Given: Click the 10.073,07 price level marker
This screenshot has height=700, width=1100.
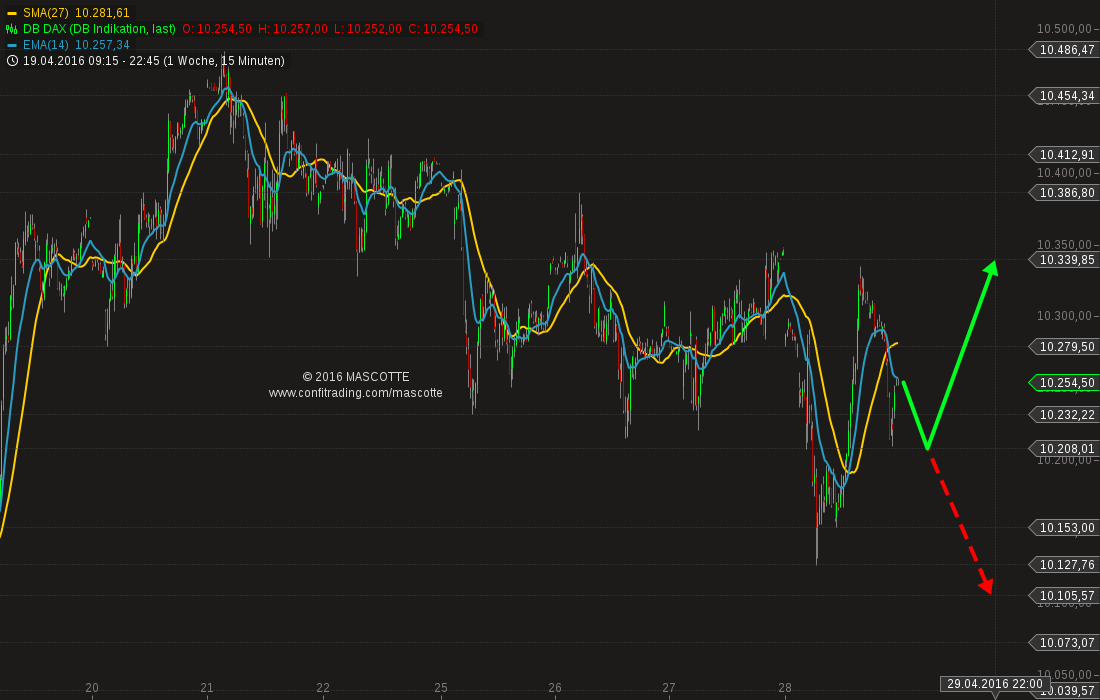Looking at the screenshot, I should 1062,642.
